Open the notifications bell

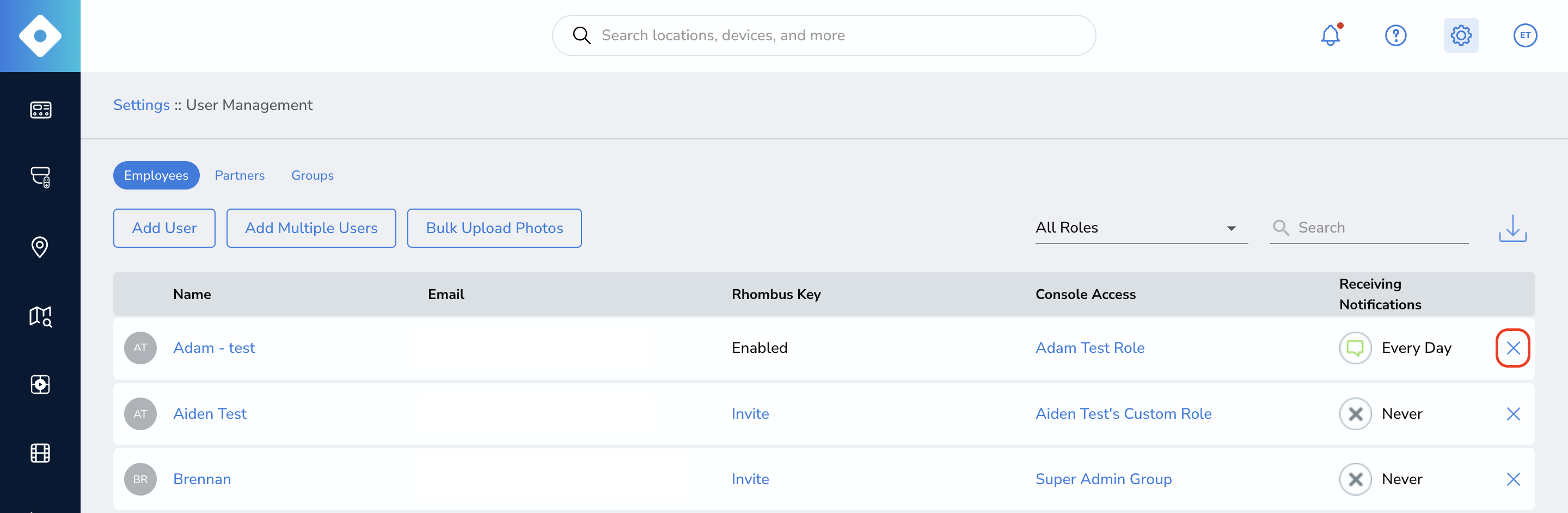pos(1331,35)
